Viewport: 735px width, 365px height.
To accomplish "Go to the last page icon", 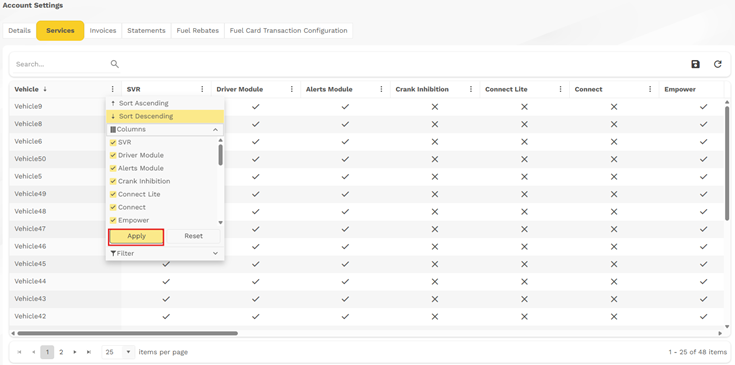I will [x=89, y=352].
